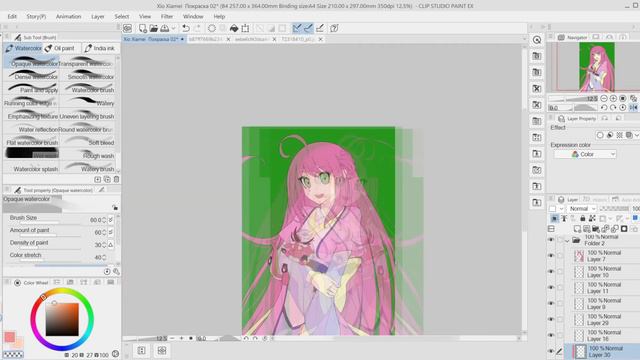
Task: Choose the Rough wash brush
Action: coord(87,154)
